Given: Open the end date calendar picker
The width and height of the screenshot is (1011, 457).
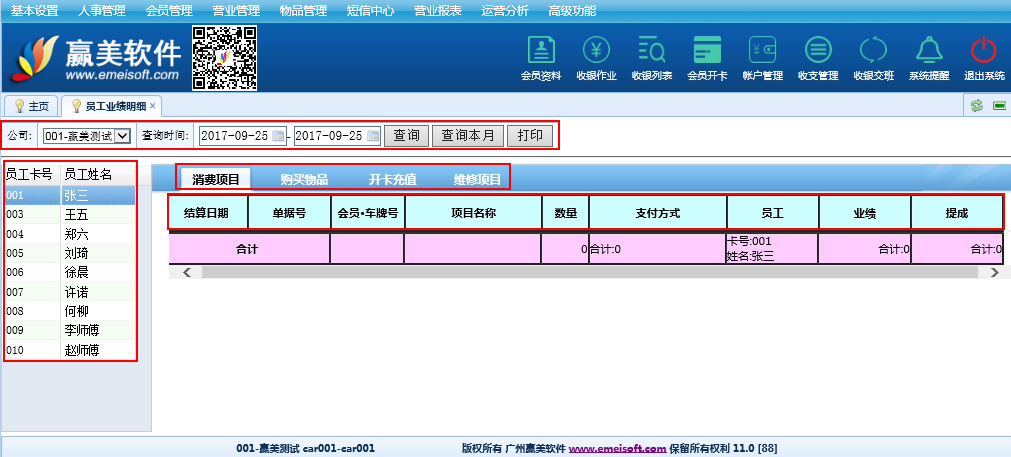Looking at the screenshot, I should (374, 136).
